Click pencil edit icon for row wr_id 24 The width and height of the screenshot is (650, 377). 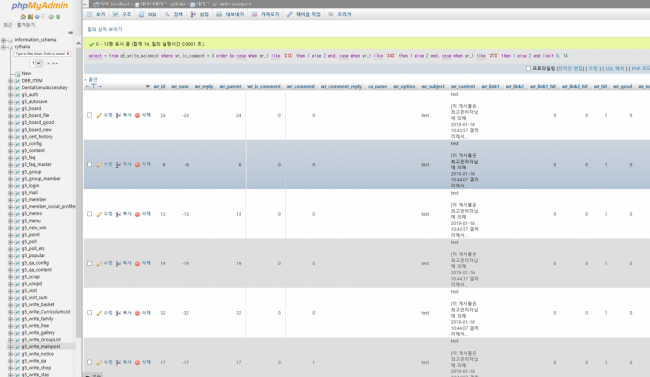tap(99, 115)
